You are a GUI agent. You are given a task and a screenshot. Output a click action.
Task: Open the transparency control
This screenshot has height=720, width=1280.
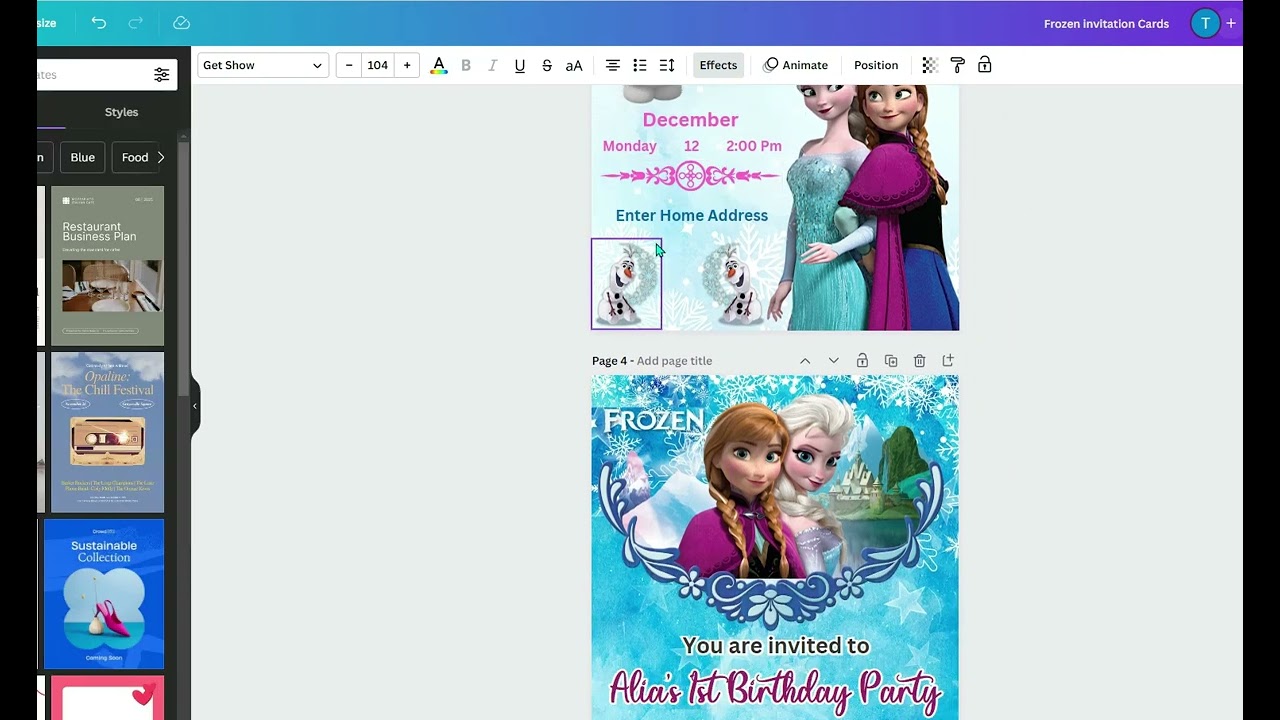[930, 65]
